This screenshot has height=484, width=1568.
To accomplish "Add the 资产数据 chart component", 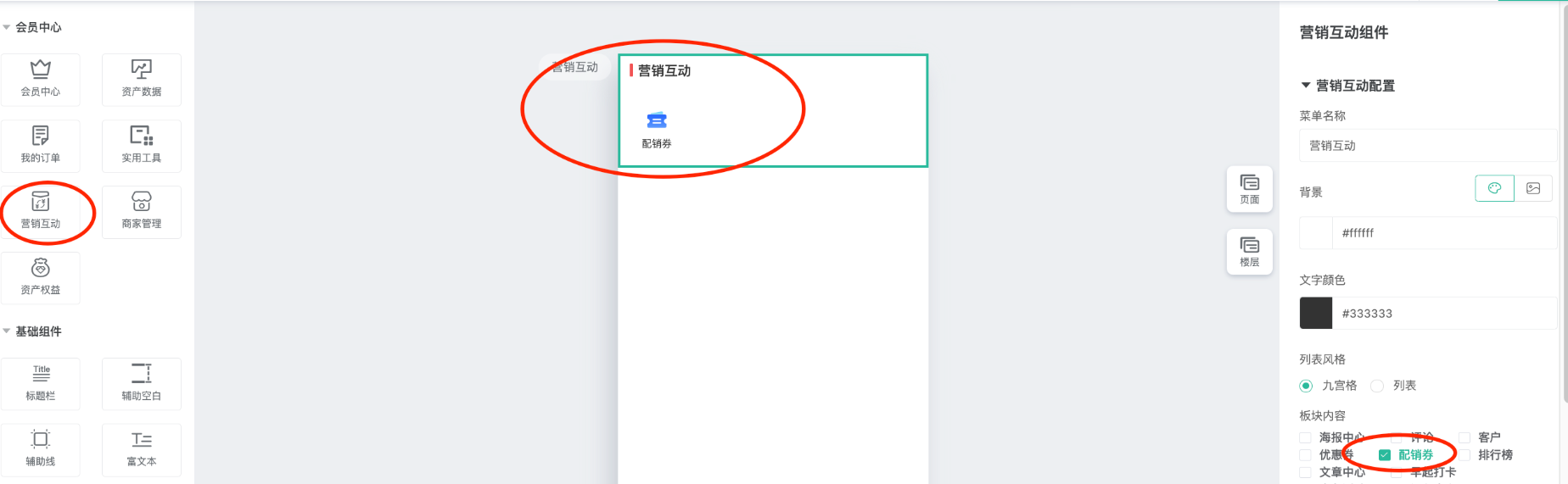I will point(141,79).
